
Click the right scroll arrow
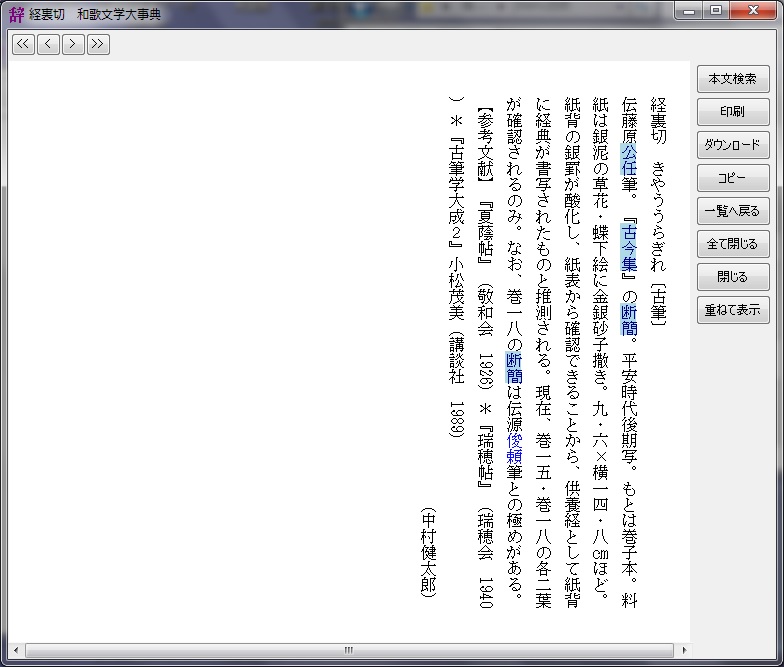(684, 650)
